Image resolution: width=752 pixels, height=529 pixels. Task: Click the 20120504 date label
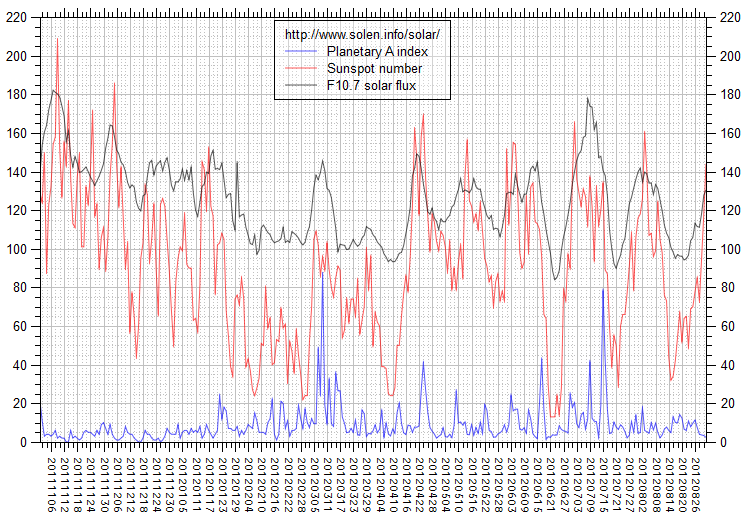tap(446, 485)
